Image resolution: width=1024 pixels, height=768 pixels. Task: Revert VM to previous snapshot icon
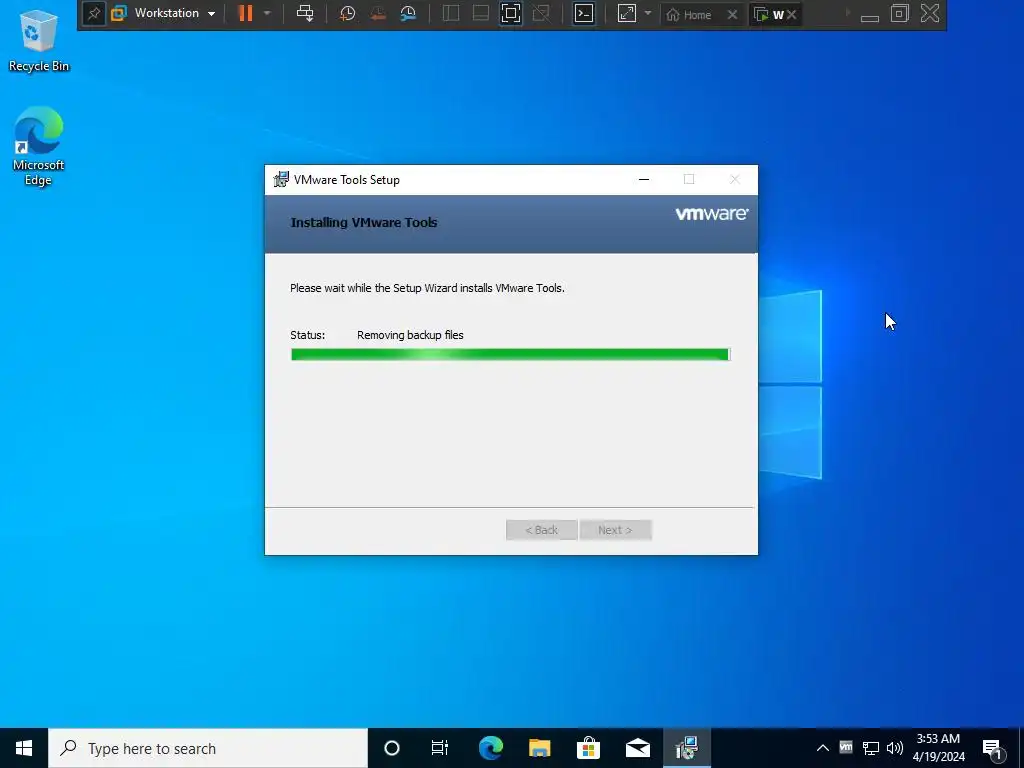pos(377,13)
